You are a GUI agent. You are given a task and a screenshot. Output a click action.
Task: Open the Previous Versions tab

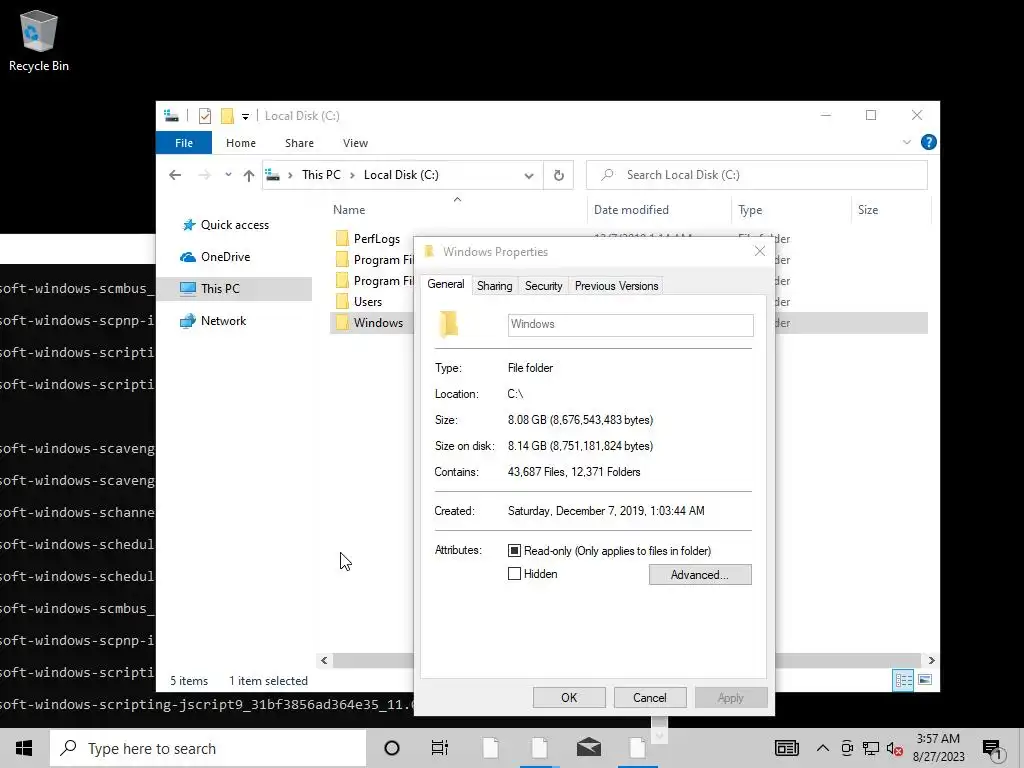[616, 286]
